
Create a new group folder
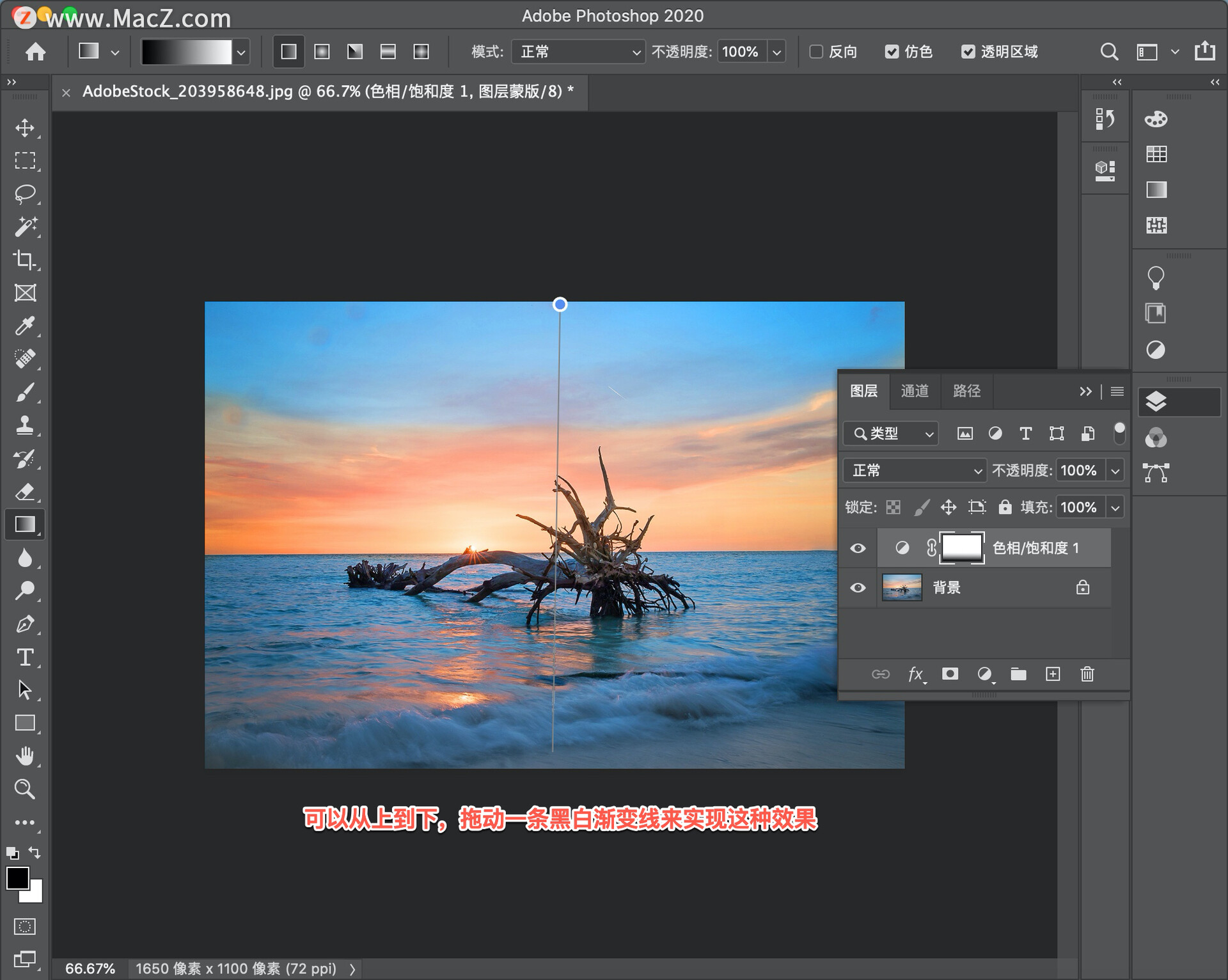tap(1018, 674)
